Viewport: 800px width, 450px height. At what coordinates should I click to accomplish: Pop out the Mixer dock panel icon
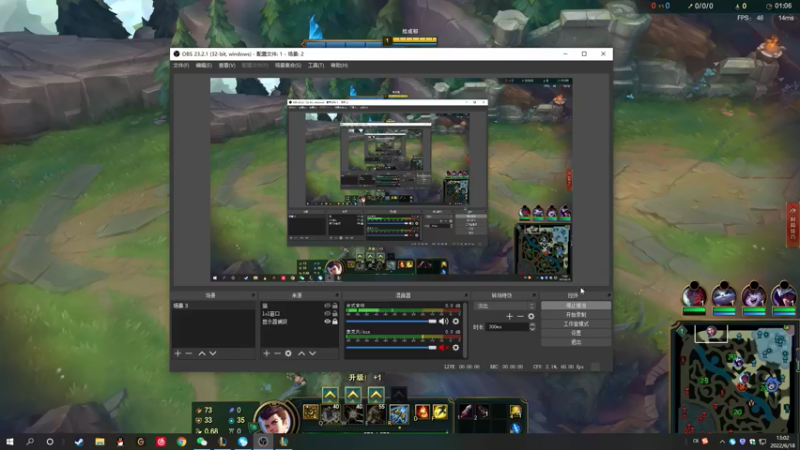(466, 295)
